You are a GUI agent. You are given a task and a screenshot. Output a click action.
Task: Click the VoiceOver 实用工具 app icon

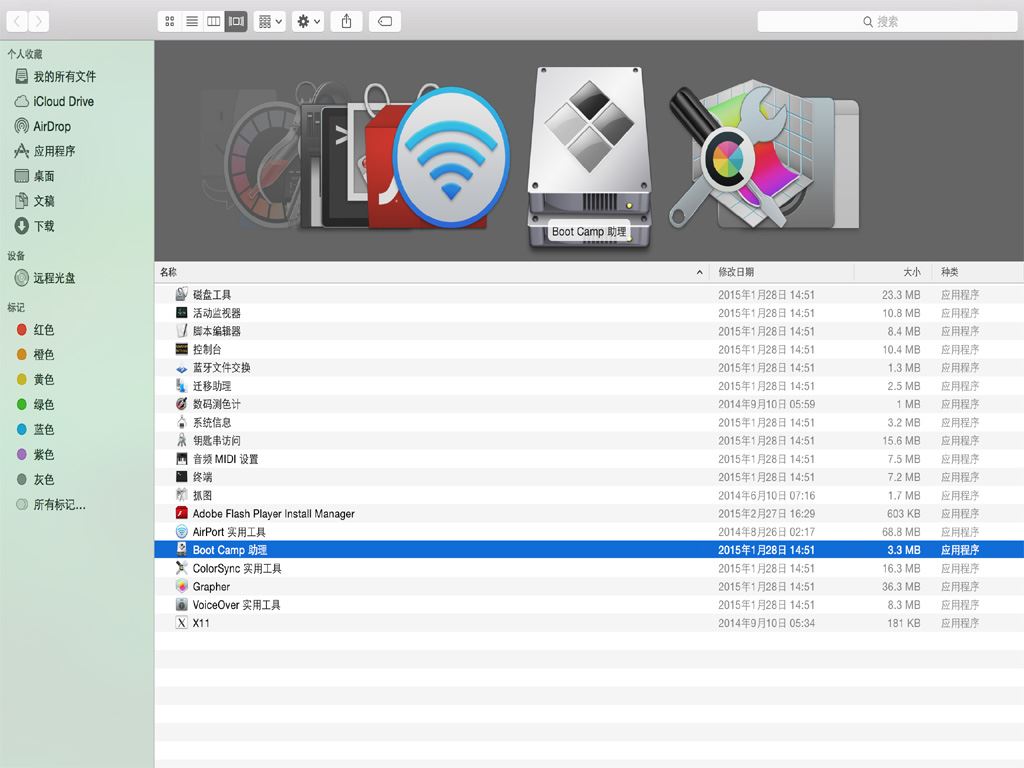pos(182,604)
